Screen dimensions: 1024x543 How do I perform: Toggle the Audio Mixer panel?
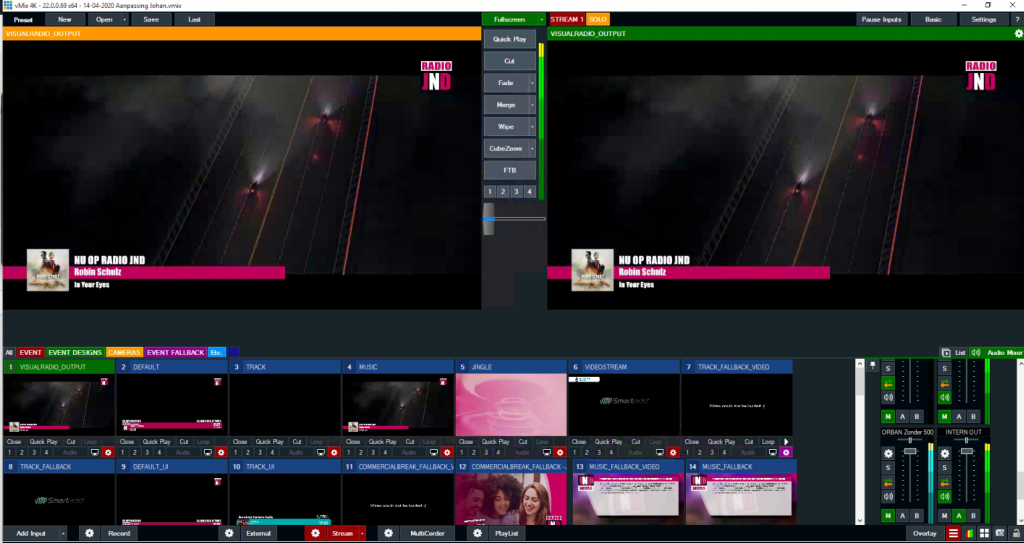pyautogui.click(x=996, y=352)
